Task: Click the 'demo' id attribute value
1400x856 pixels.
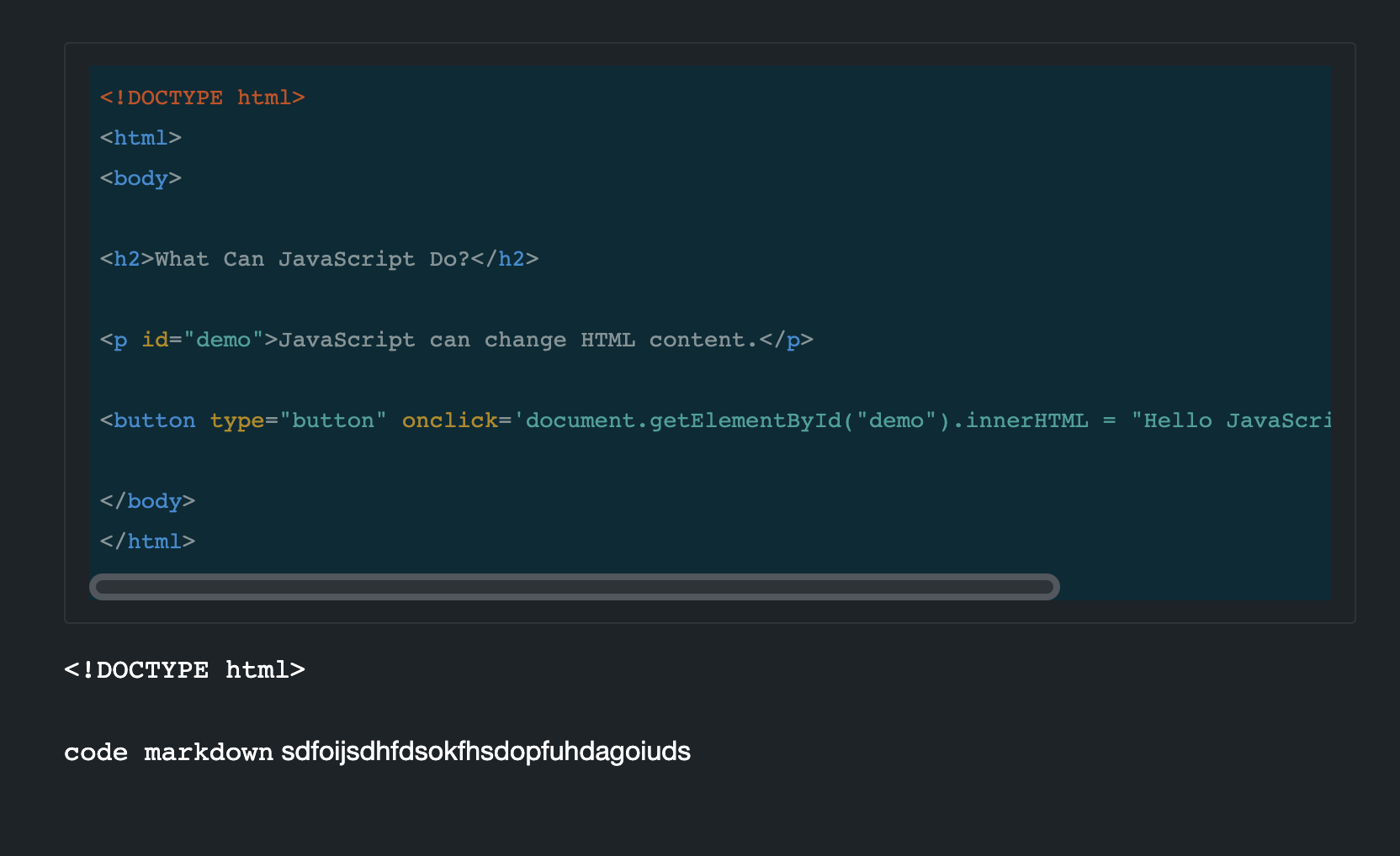Action: coord(223,340)
